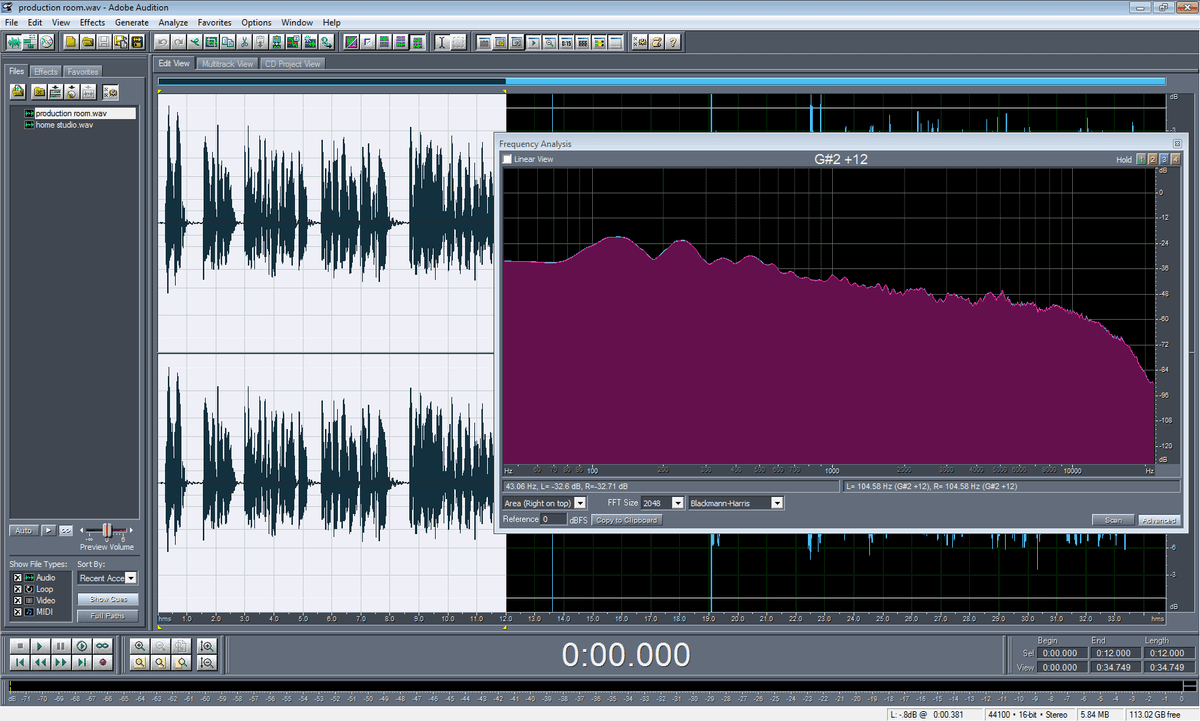Click the Show Cues button
This screenshot has width=1200, height=721.
click(x=108, y=599)
